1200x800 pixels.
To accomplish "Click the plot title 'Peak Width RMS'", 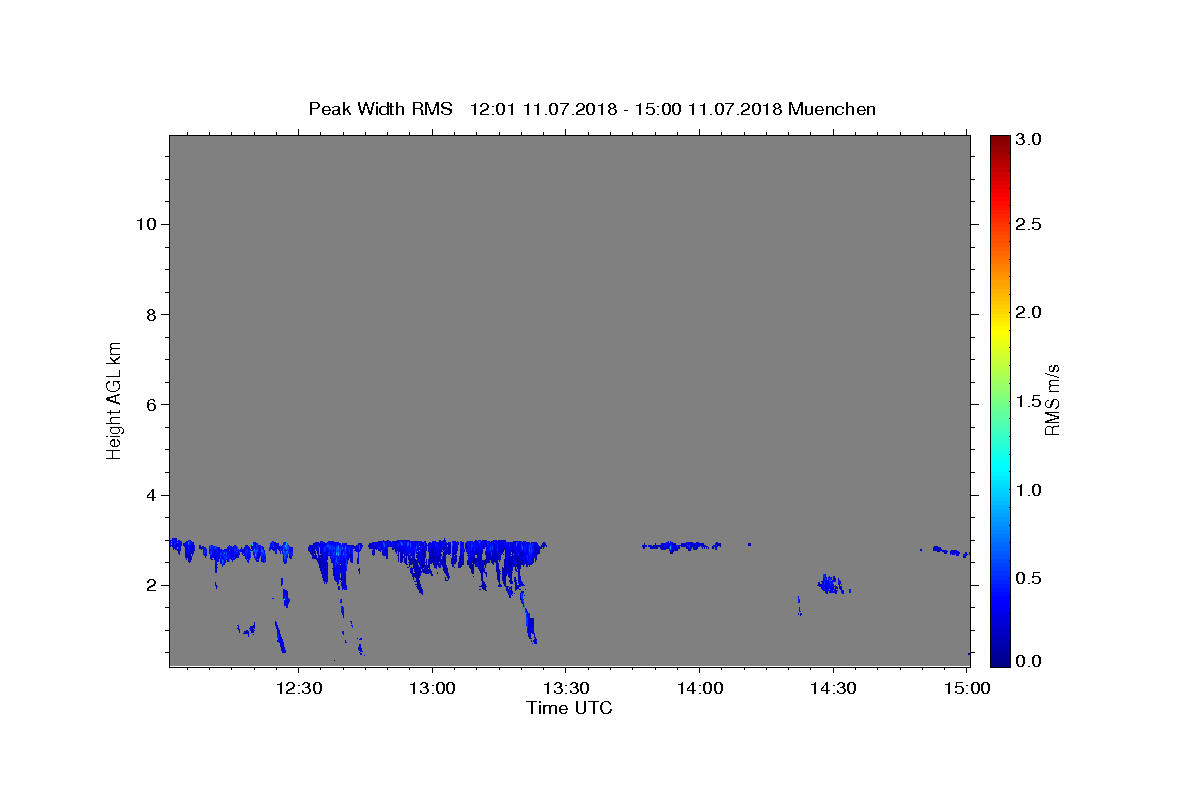I will pos(380,109).
